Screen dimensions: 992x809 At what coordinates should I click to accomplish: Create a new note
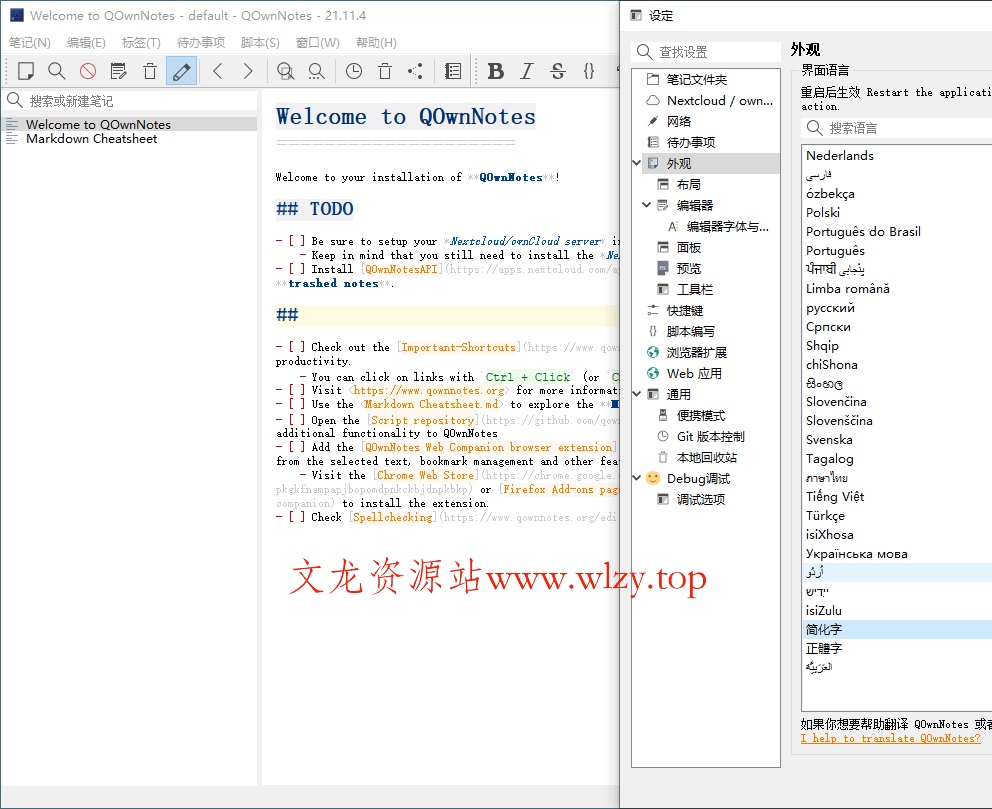pyautogui.click(x=27, y=71)
